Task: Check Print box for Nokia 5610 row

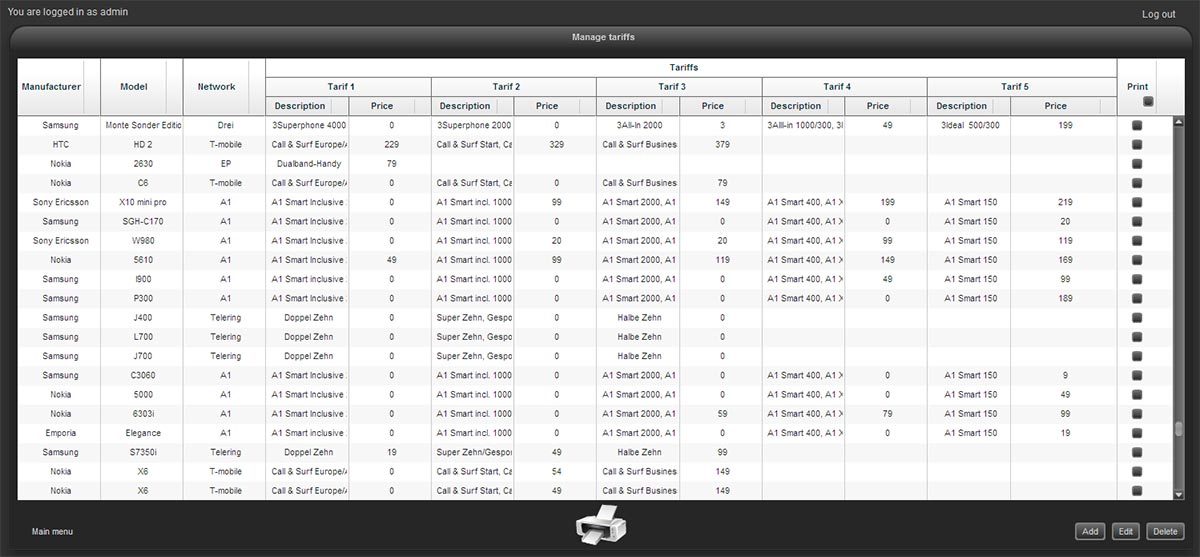Action: click(1137, 260)
